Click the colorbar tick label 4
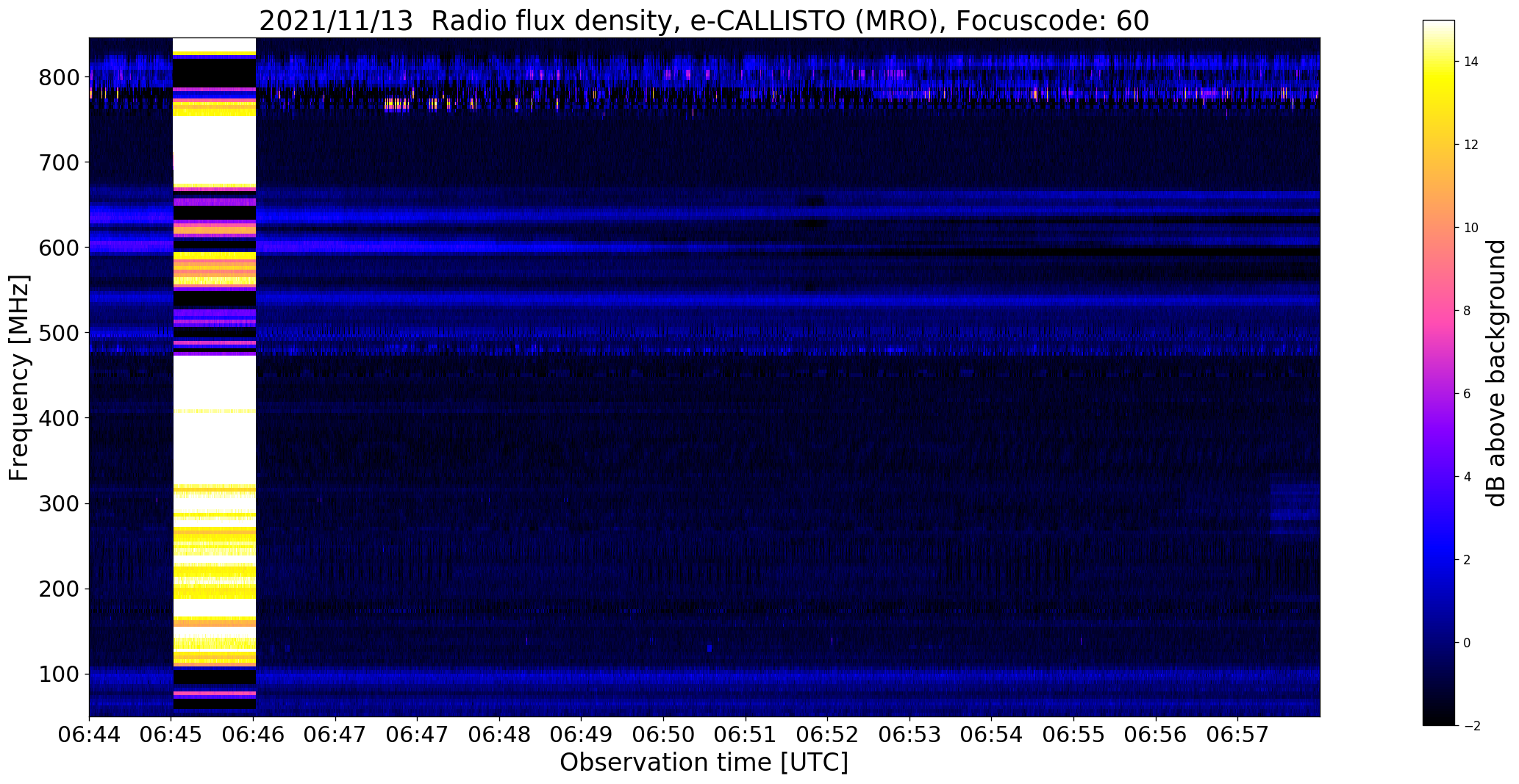This screenshot has height=784, width=1519. click(1468, 477)
